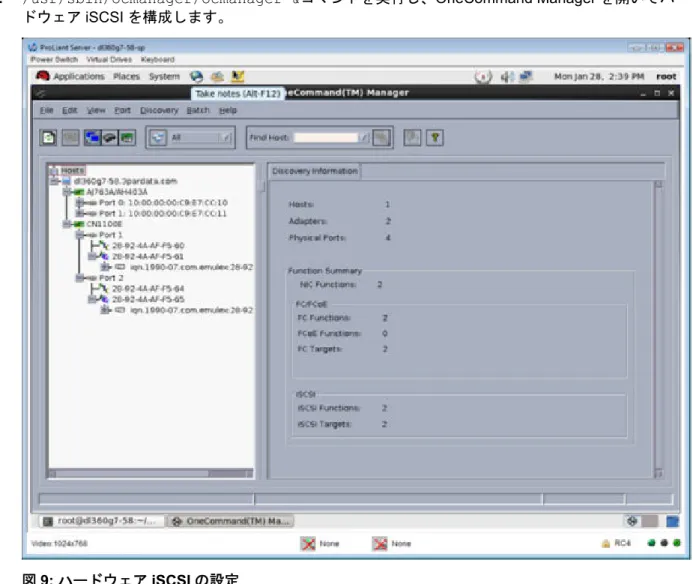Click the Mon Jan 28 clock
693x584 pixels.
click(599, 76)
